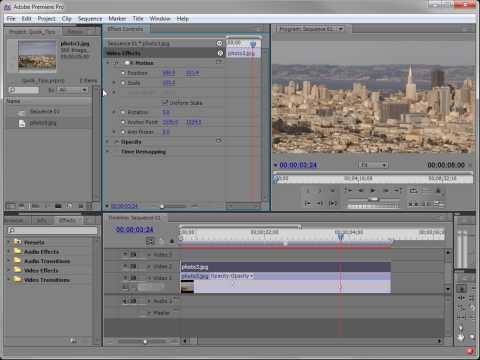Click the Scale value in Effect Controls
480x360 pixels.
coord(169,83)
